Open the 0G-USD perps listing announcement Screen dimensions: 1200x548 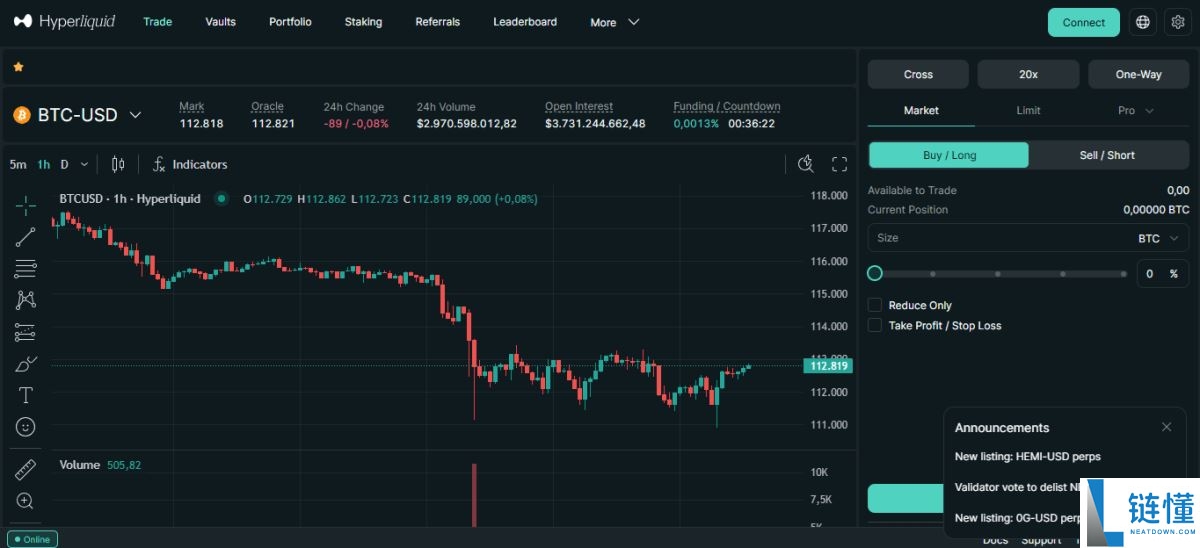click(x=1018, y=518)
